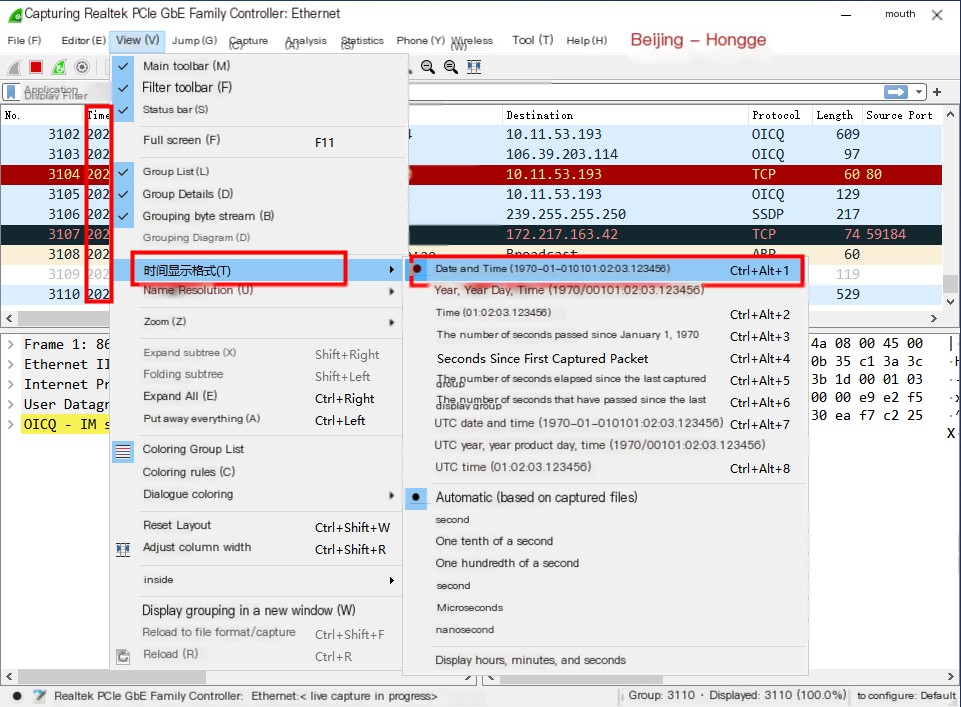Restart the current capture with green fin icon
The height and width of the screenshot is (707, 961).
(59, 67)
